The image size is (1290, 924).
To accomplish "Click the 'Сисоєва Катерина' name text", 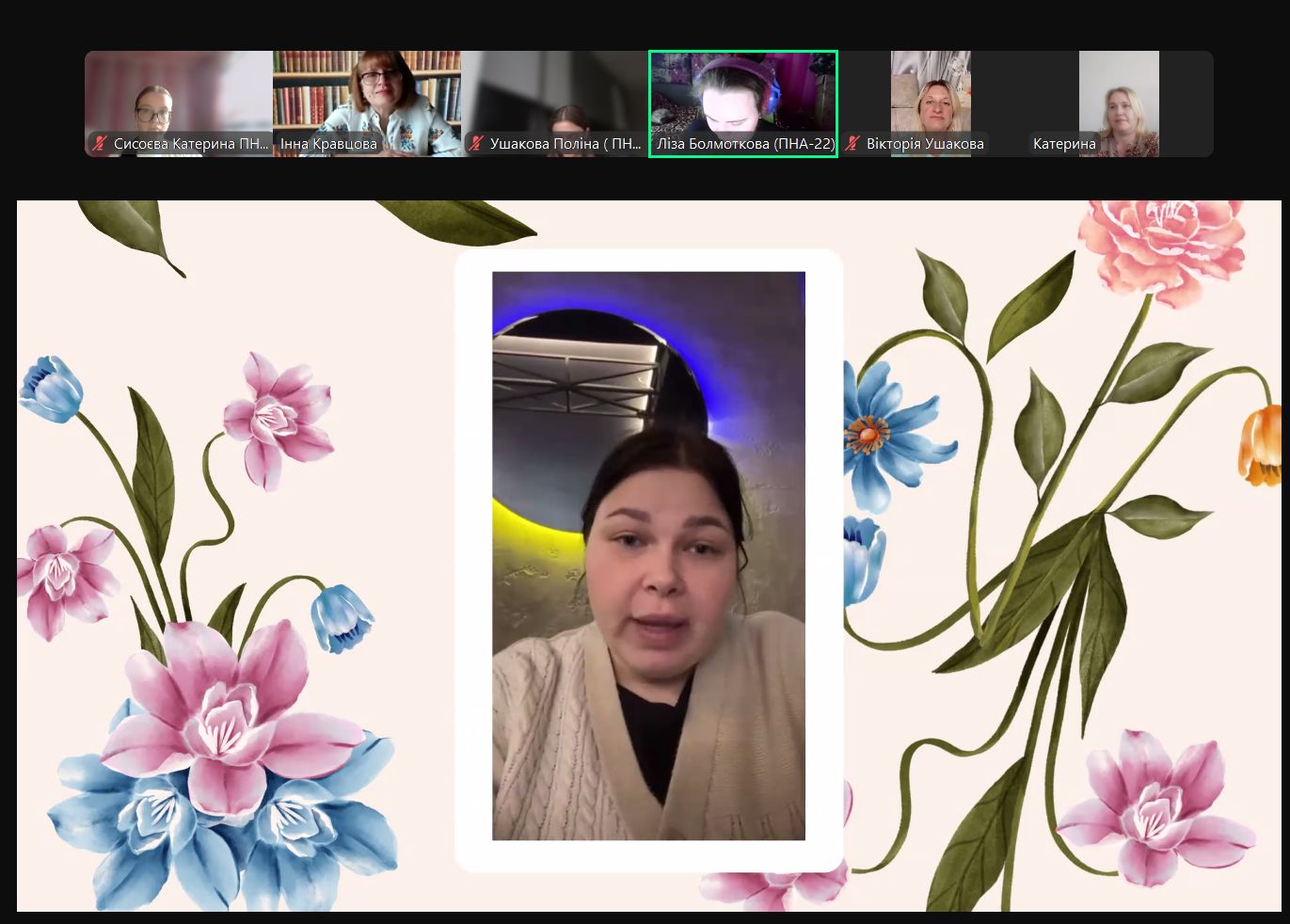I will [x=191, y=144].
